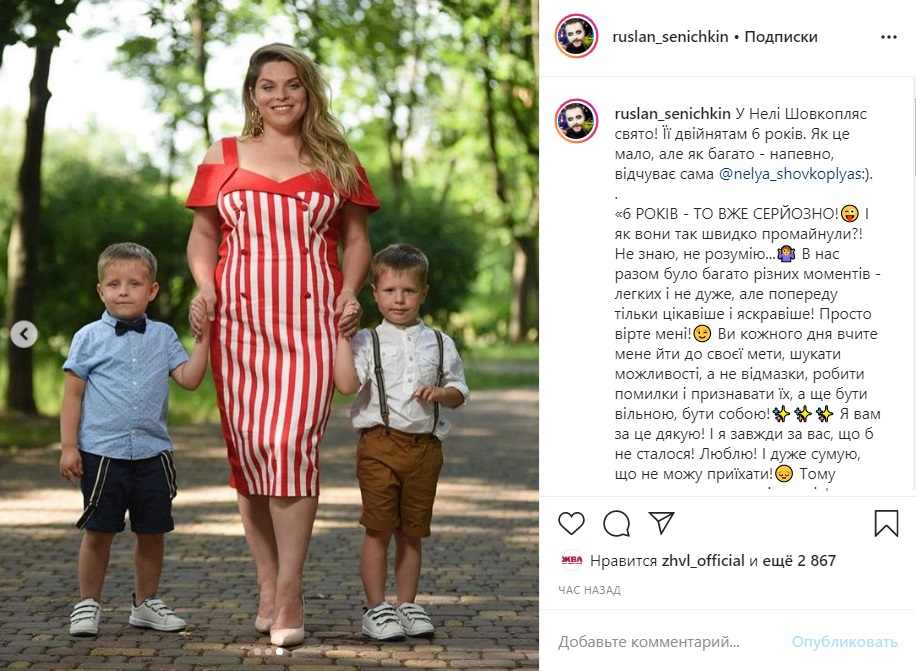The width and height of the screenshot is (916, 671).
Task: Click ruslan_senichkin username in caption
Action: [x=672, y=113]
